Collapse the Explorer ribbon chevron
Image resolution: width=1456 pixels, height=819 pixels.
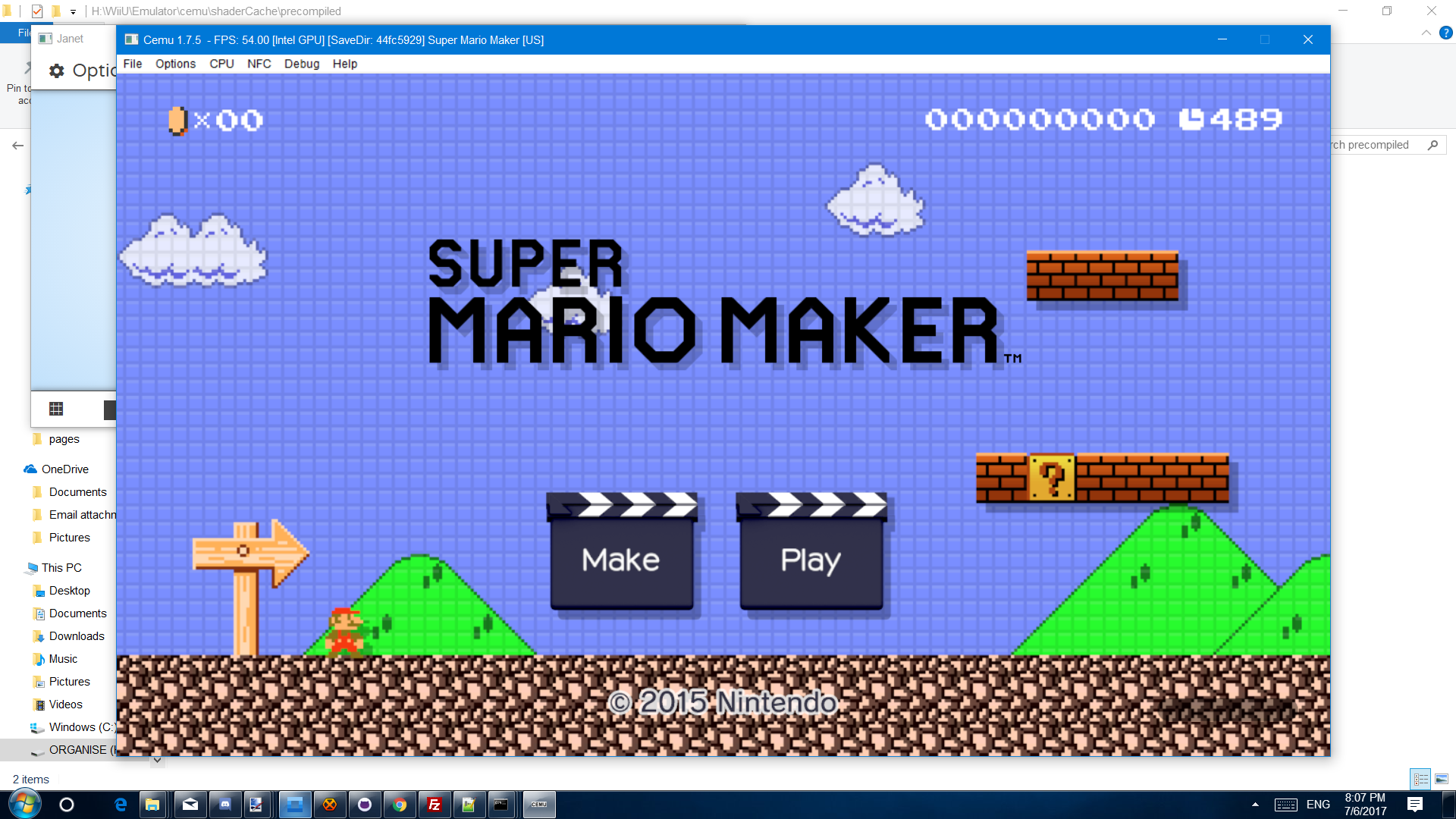point(1426,33)
